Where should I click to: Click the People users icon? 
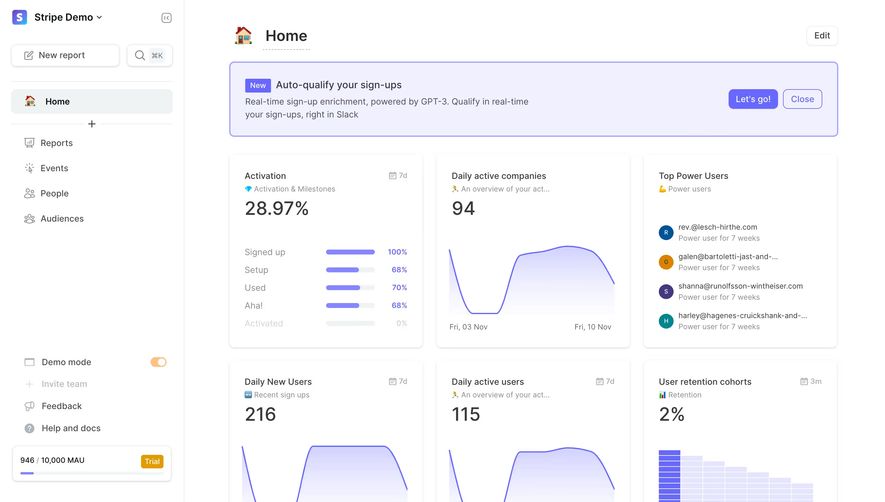tap(29, 193)
